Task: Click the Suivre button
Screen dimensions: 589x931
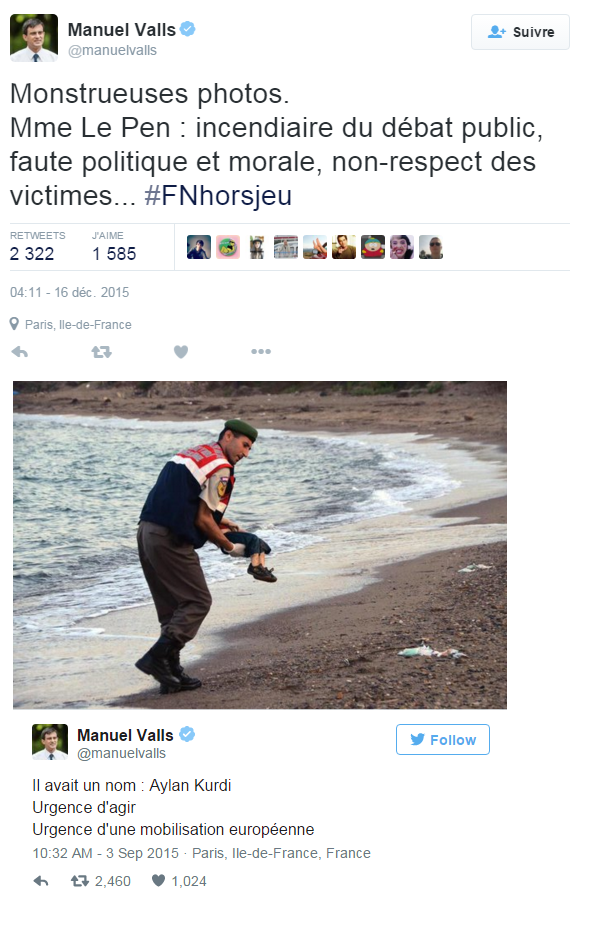Action: click(520, 32)
